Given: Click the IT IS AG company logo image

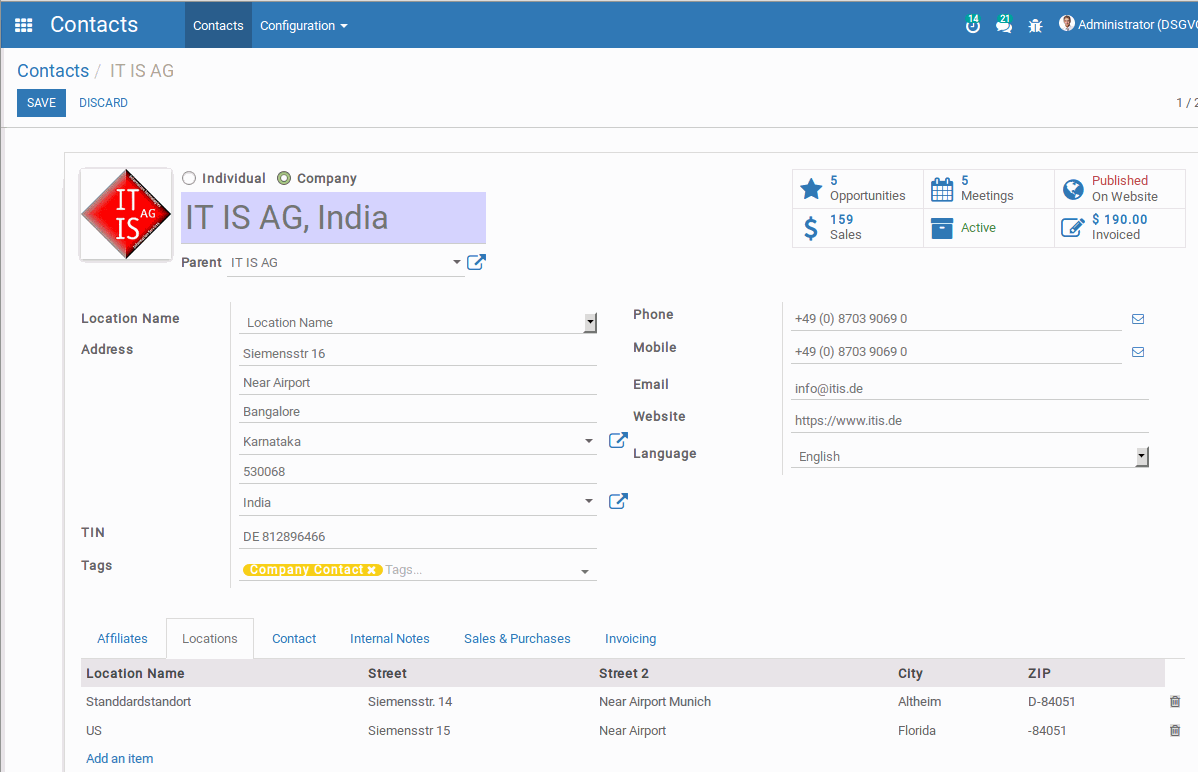Looking at the screenshot, I should click(x=126, y=215).
